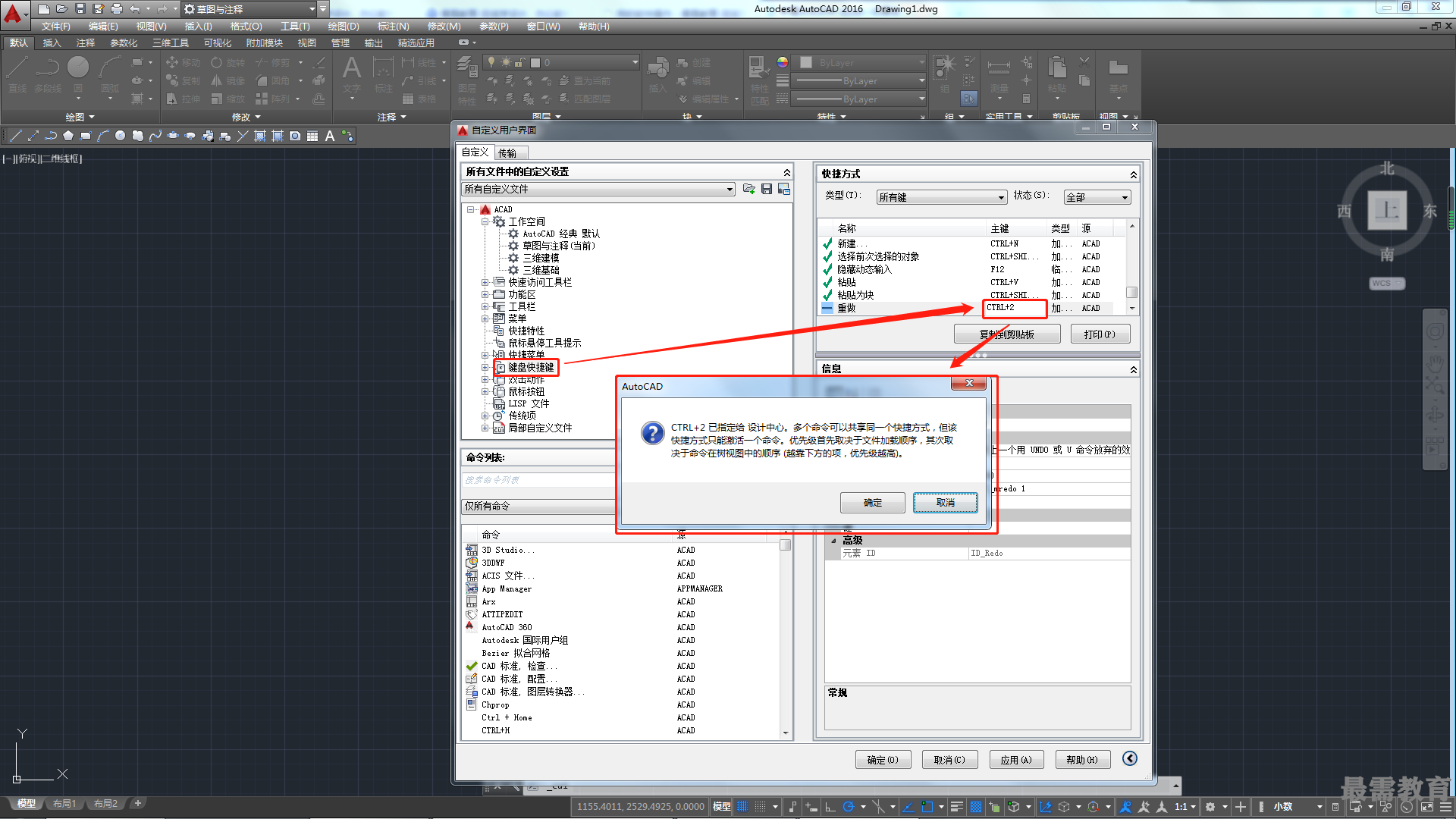Select the Polygon tool in draw toolbar

pyautogui.click(x=68, y=136)
